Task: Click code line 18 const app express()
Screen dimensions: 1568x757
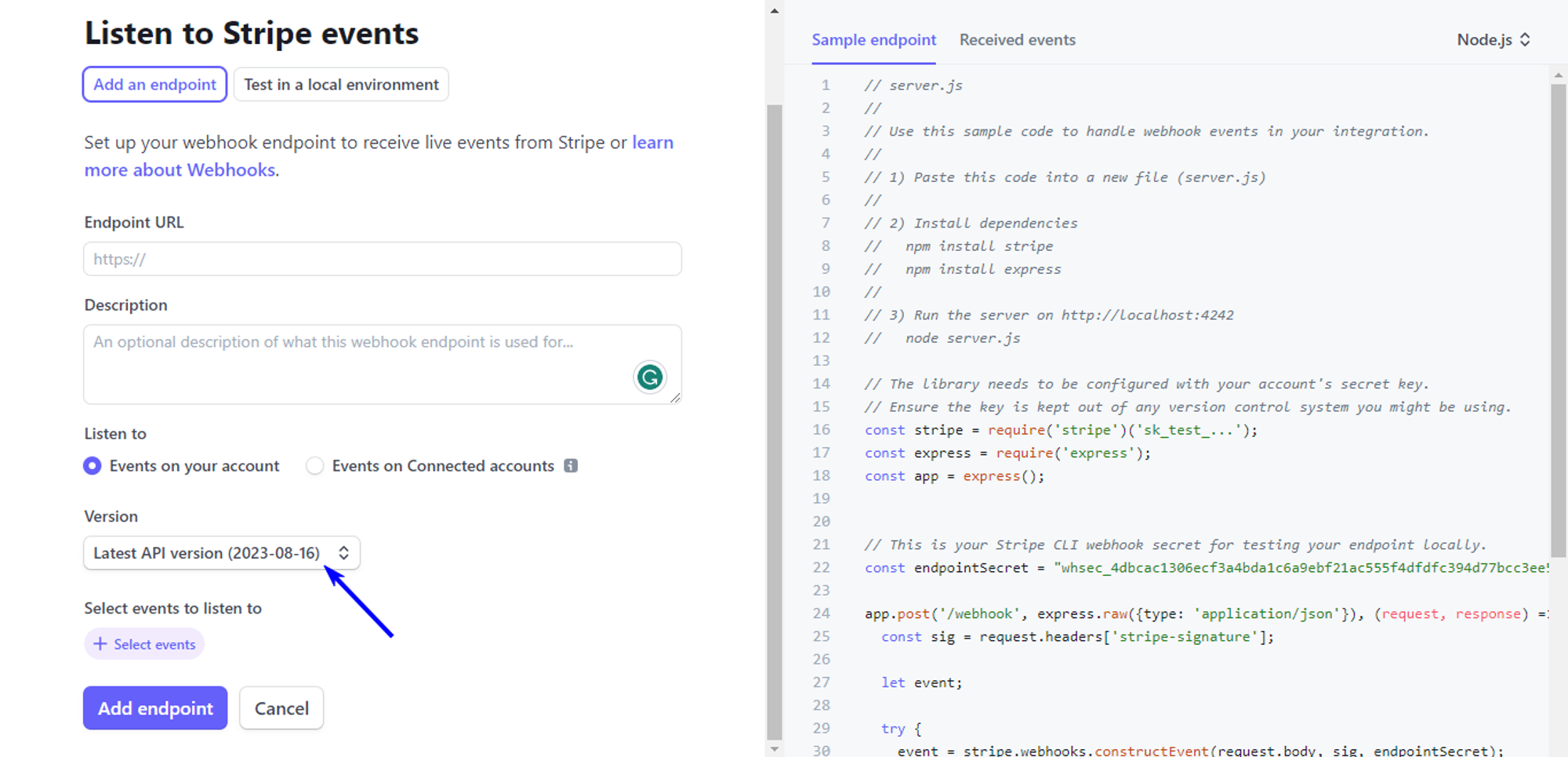Action: (x=954, y=476)
